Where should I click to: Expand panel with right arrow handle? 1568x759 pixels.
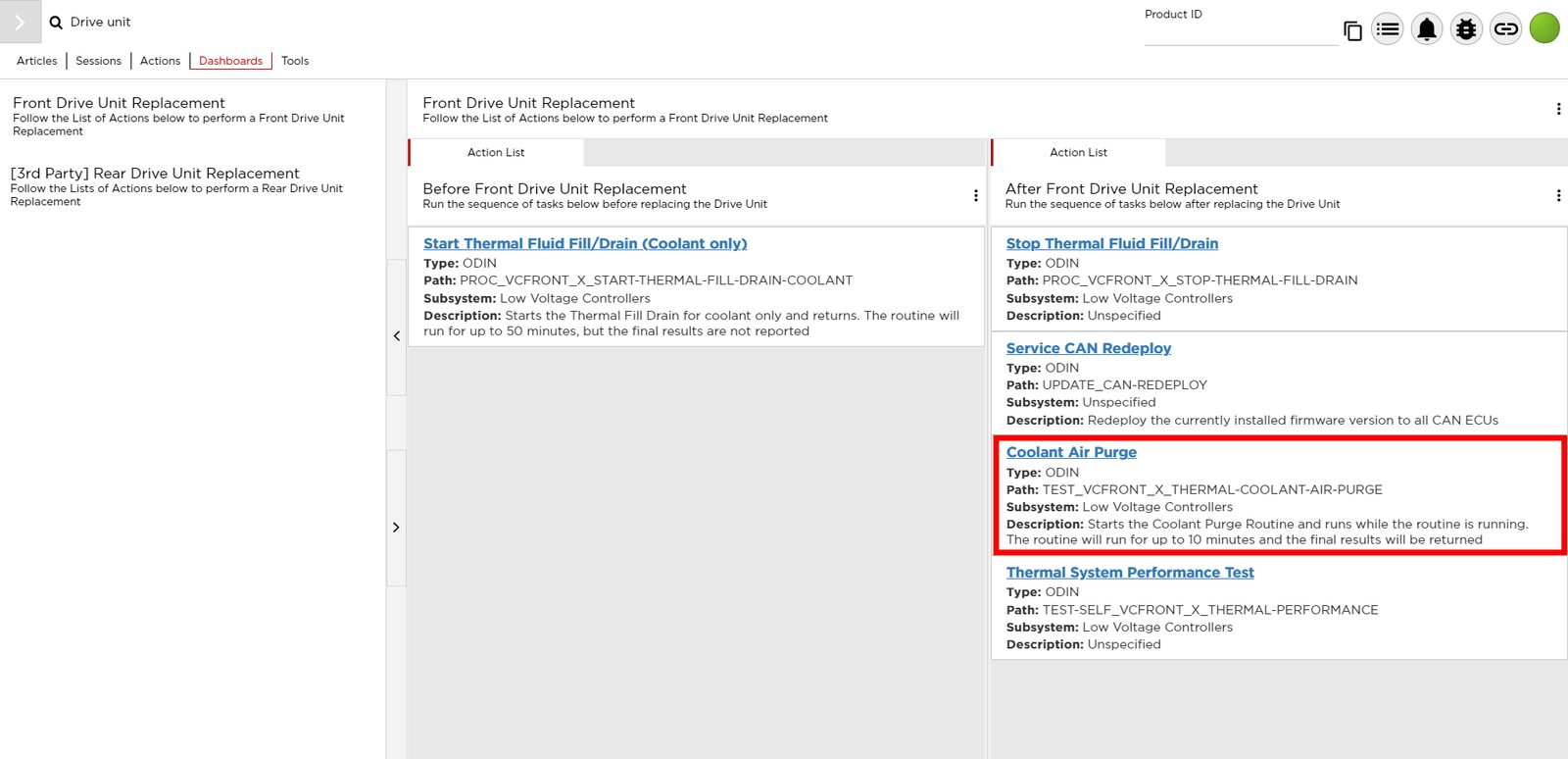(396, 528)
